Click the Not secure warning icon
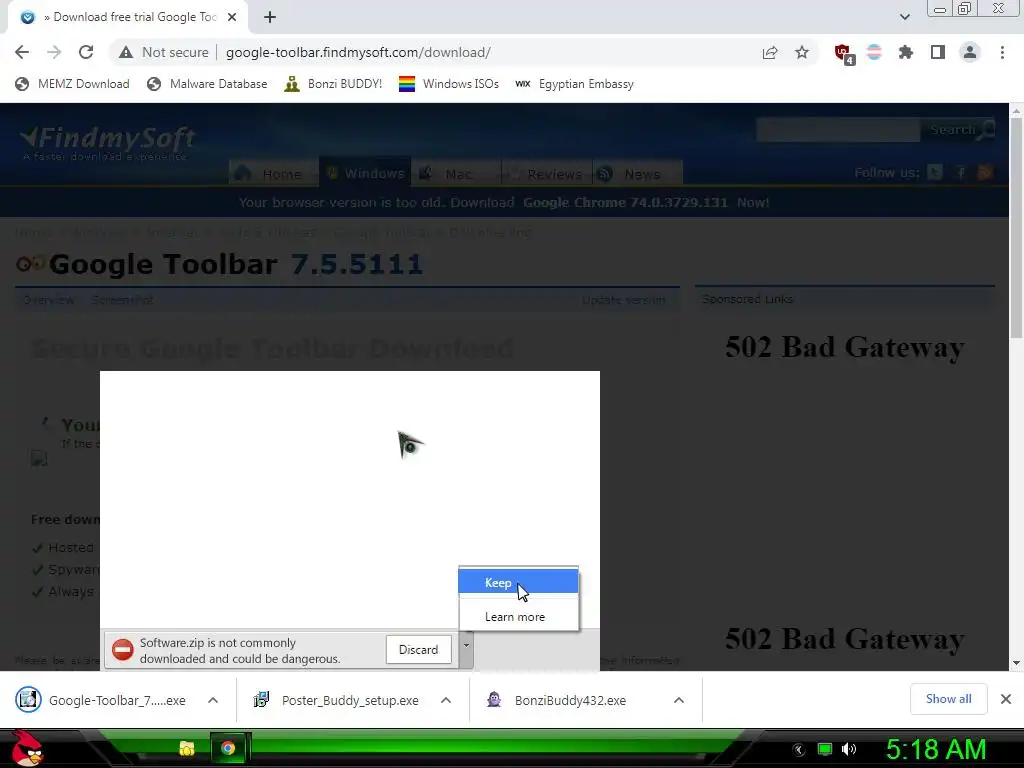1024x768 pixels. [x=126, y=52]
